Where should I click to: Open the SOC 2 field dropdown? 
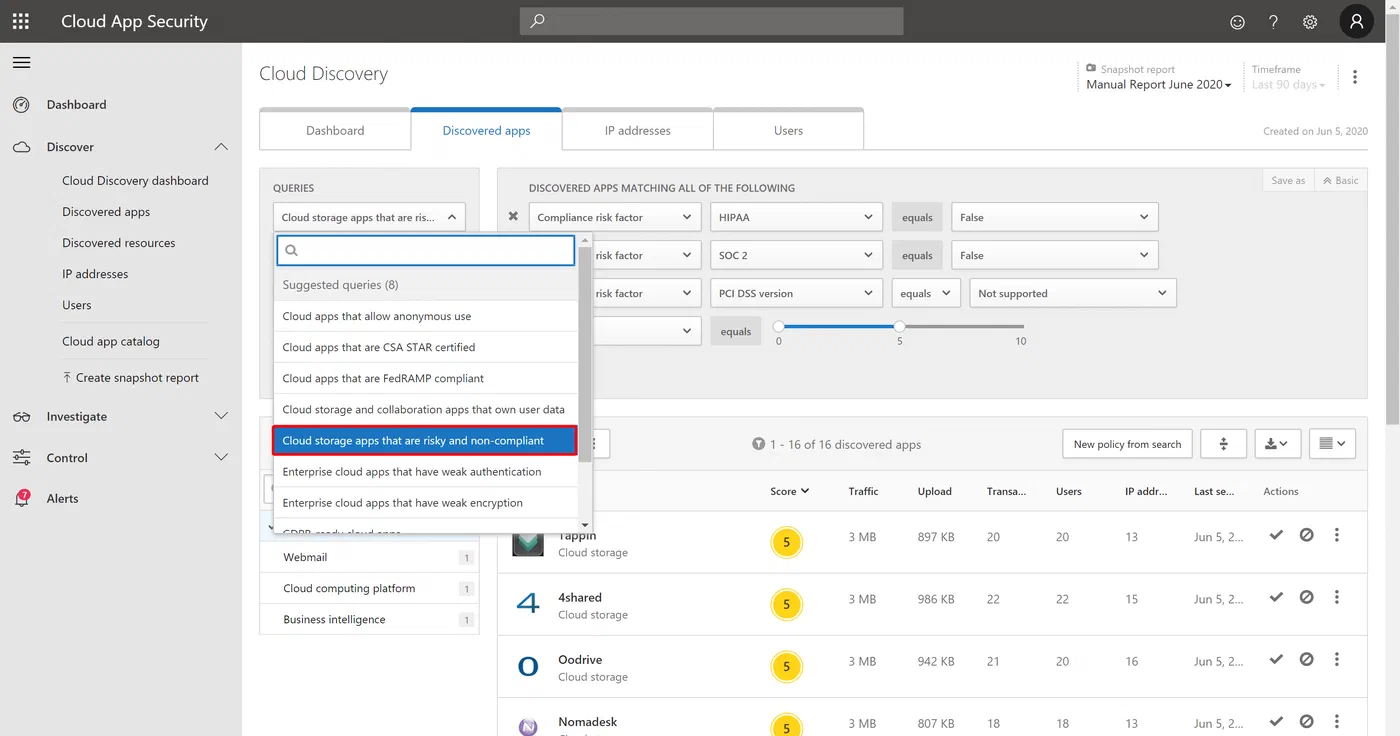coord(796,255)
